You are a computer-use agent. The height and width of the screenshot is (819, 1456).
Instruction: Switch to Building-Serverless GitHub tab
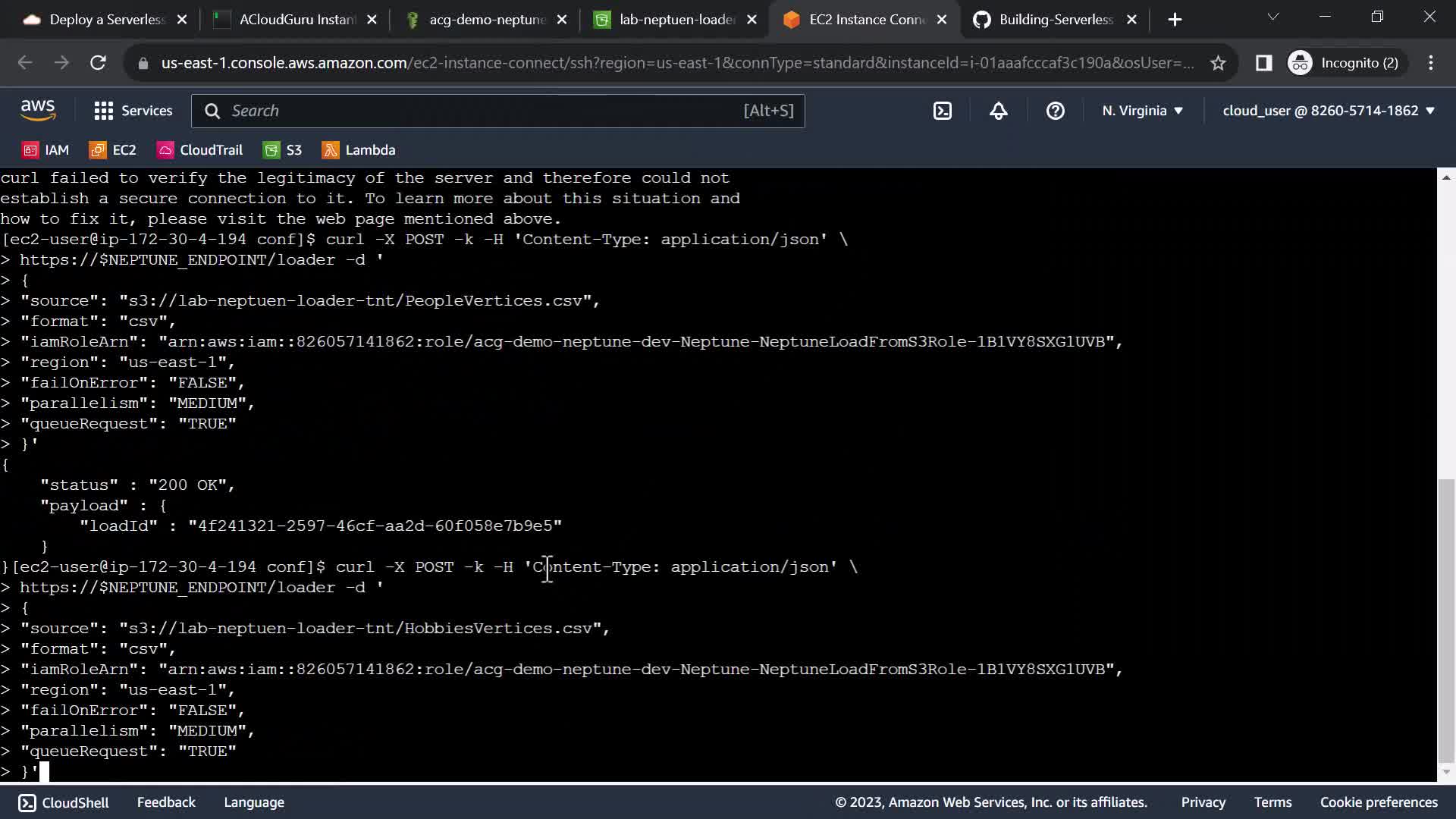(1054, 20)
